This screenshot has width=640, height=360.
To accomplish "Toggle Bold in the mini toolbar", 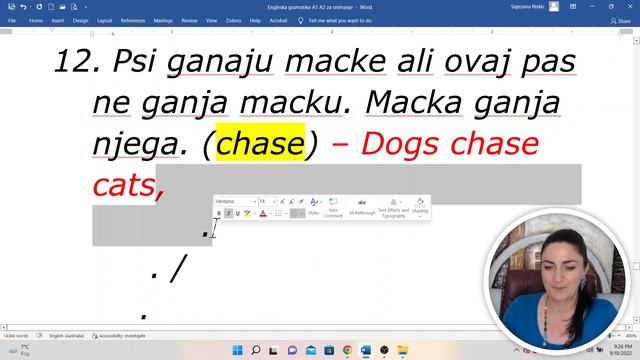I will tap(219, 213).
